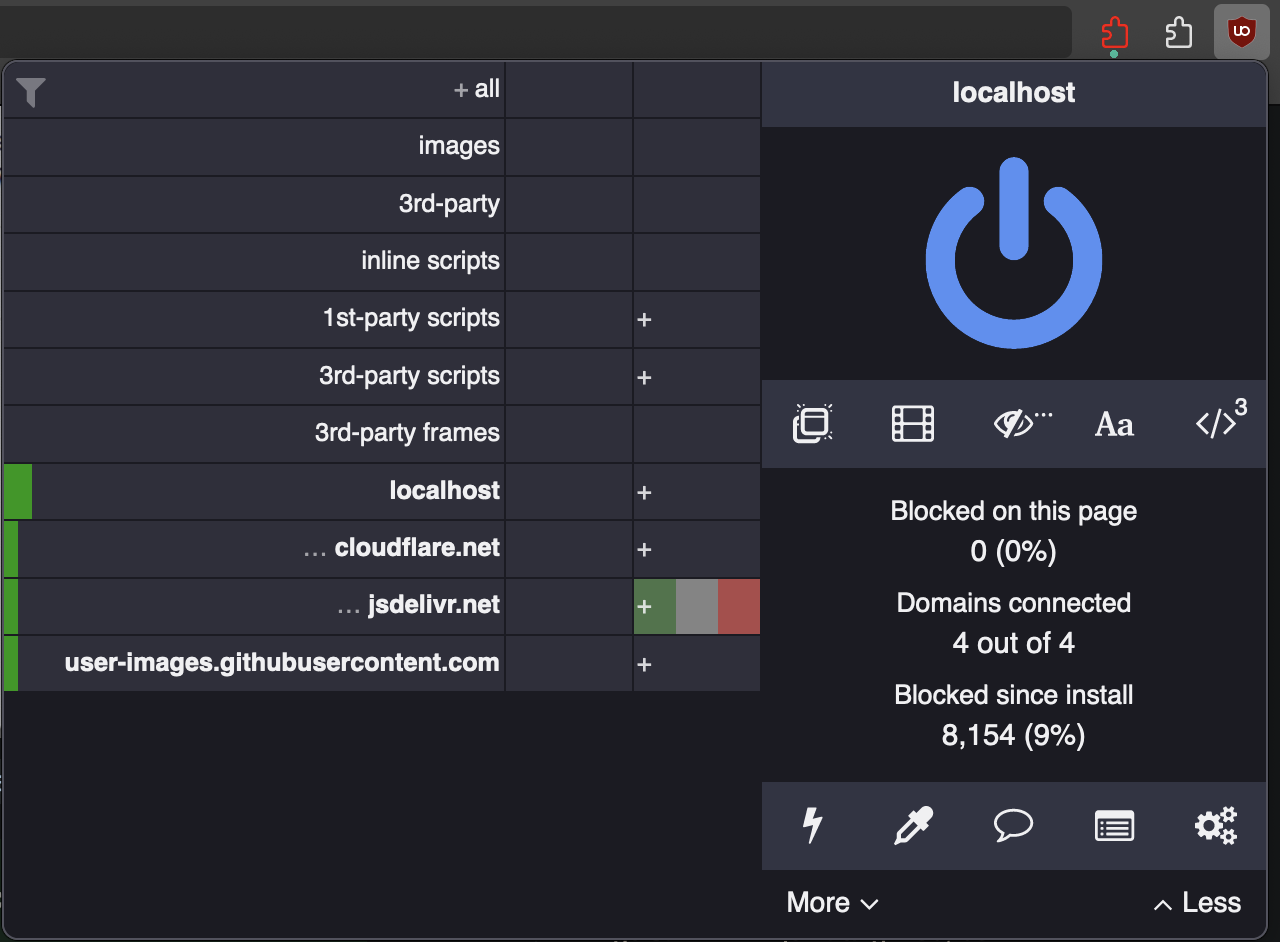Open the dashboard gears icon
The image size is (1280, 942).
coord(1216,826)
